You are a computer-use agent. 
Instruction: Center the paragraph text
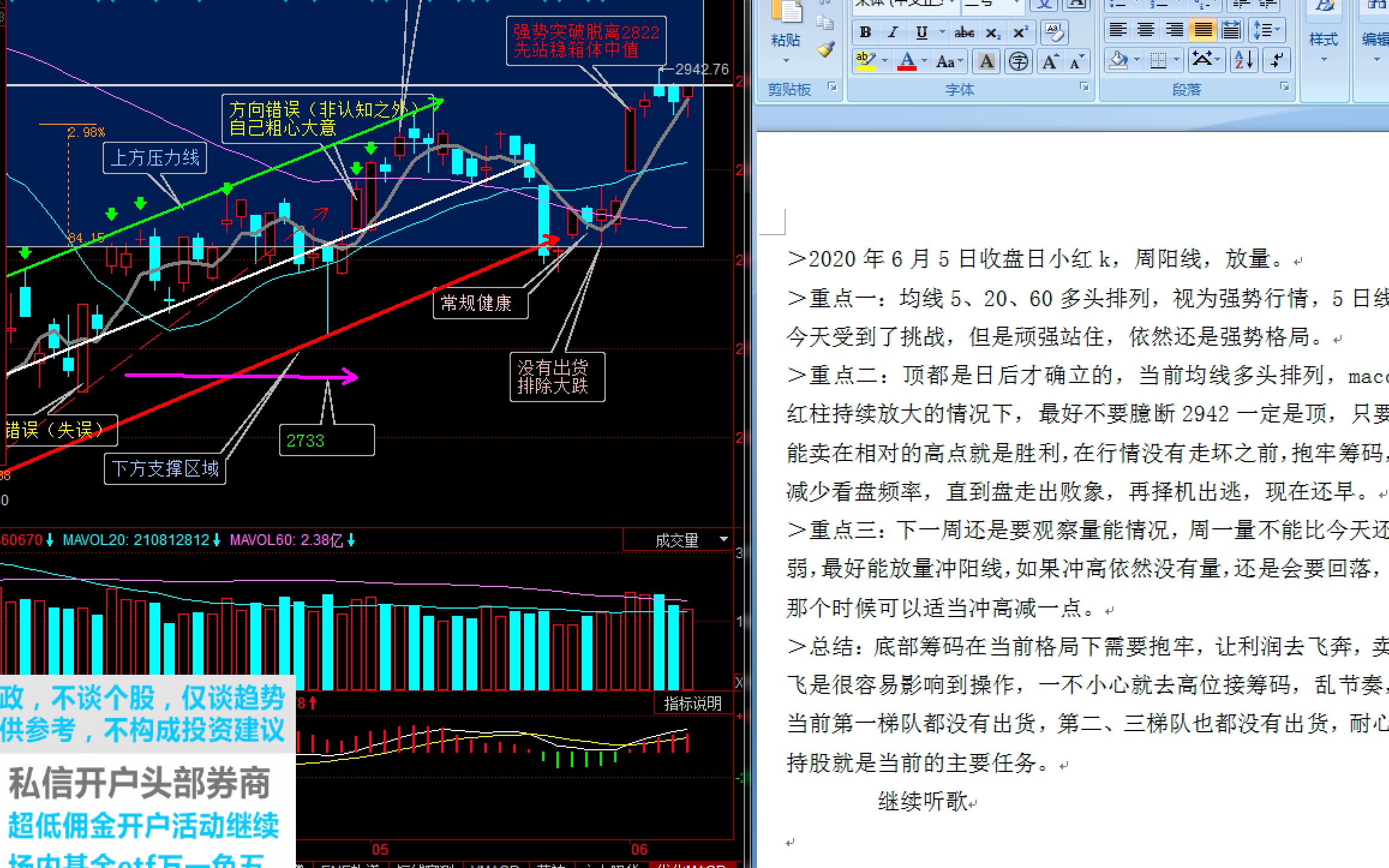1146,30
